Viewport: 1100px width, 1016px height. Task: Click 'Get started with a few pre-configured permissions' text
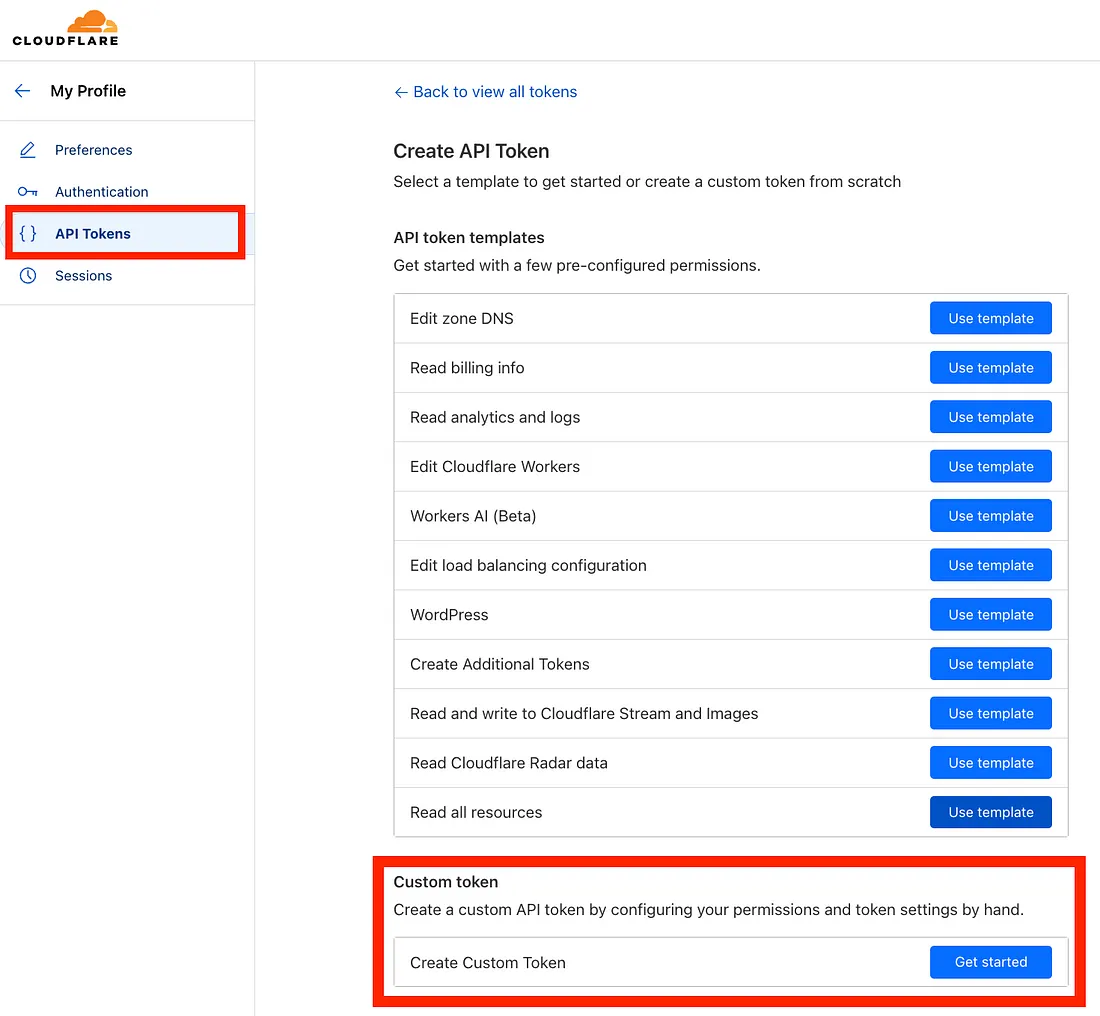(577, 266)
